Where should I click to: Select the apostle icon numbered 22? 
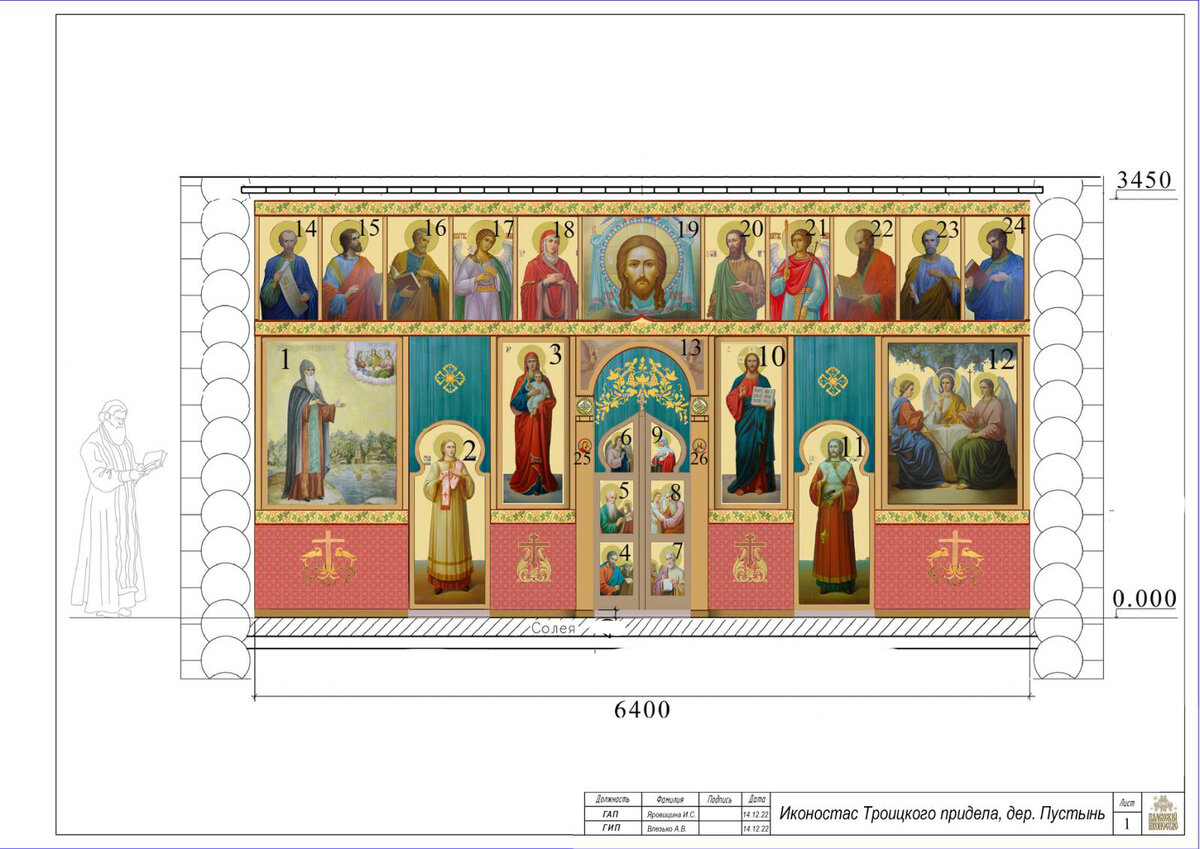click(865, 268)
